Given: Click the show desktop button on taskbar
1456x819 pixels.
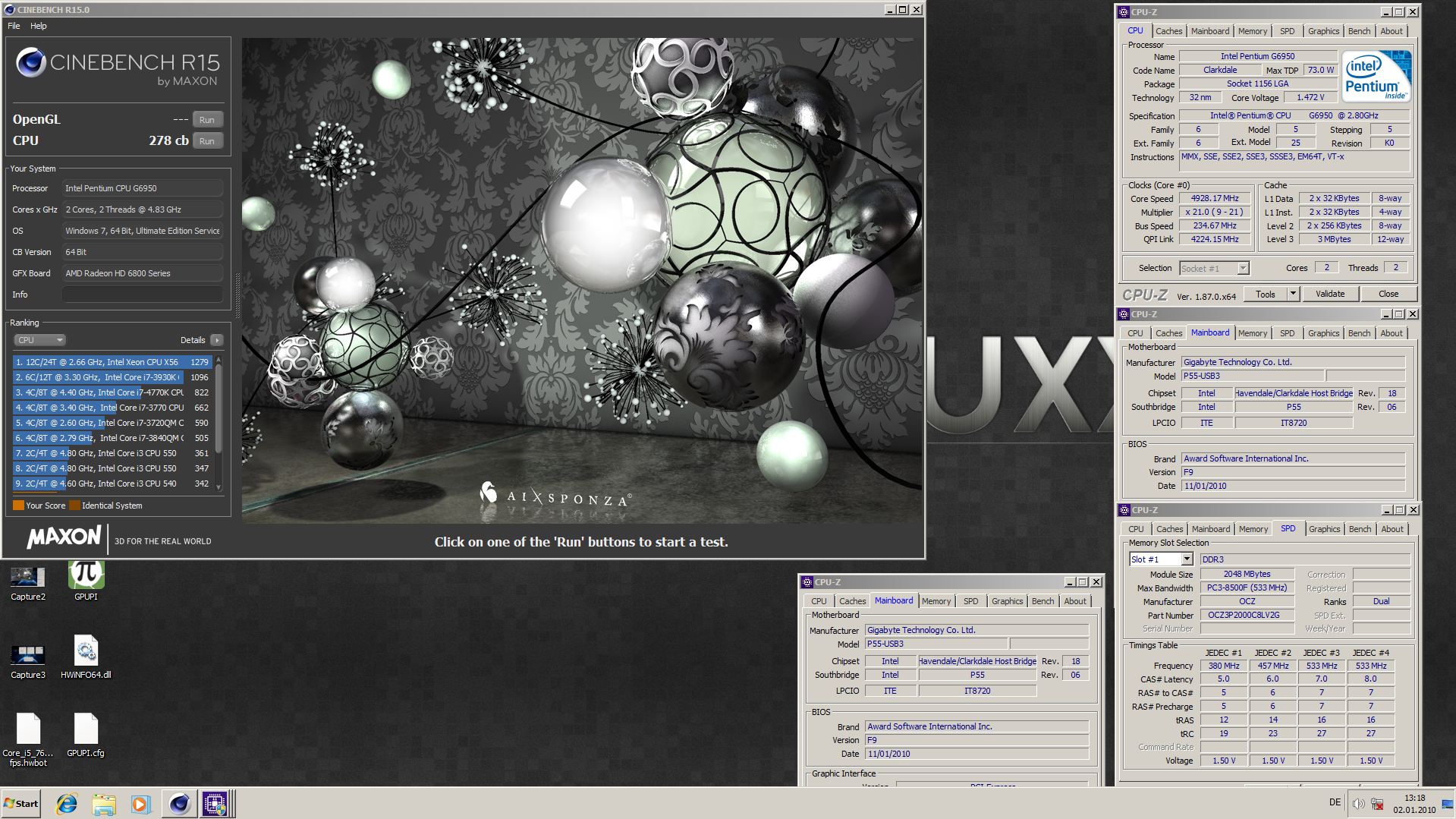Looking at the screenshot, I should (x=1448, y=804).
